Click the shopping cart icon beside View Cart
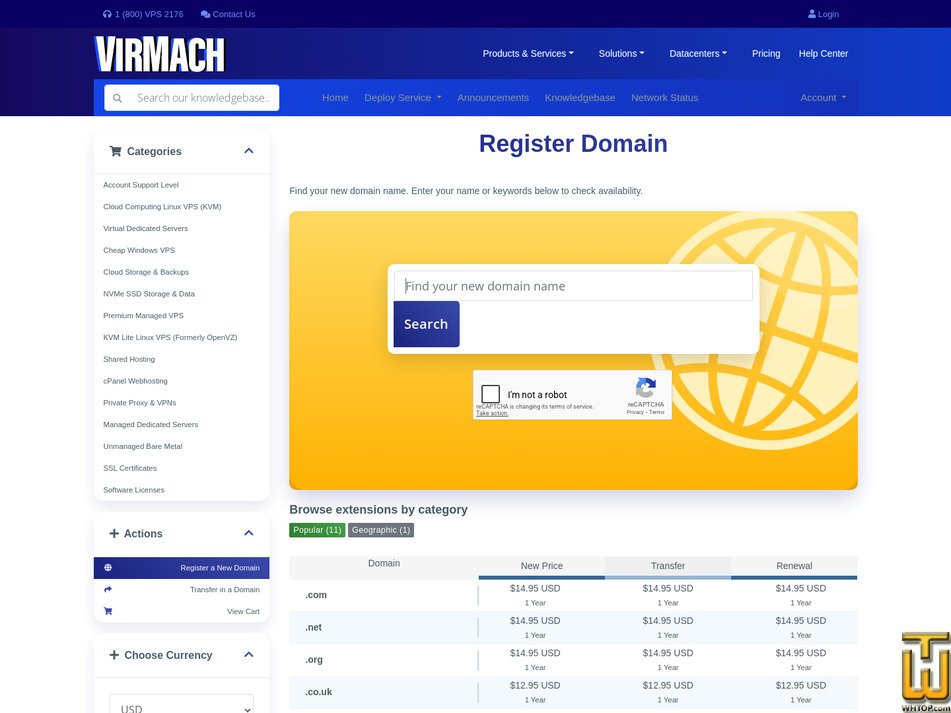 coord(108,611)
